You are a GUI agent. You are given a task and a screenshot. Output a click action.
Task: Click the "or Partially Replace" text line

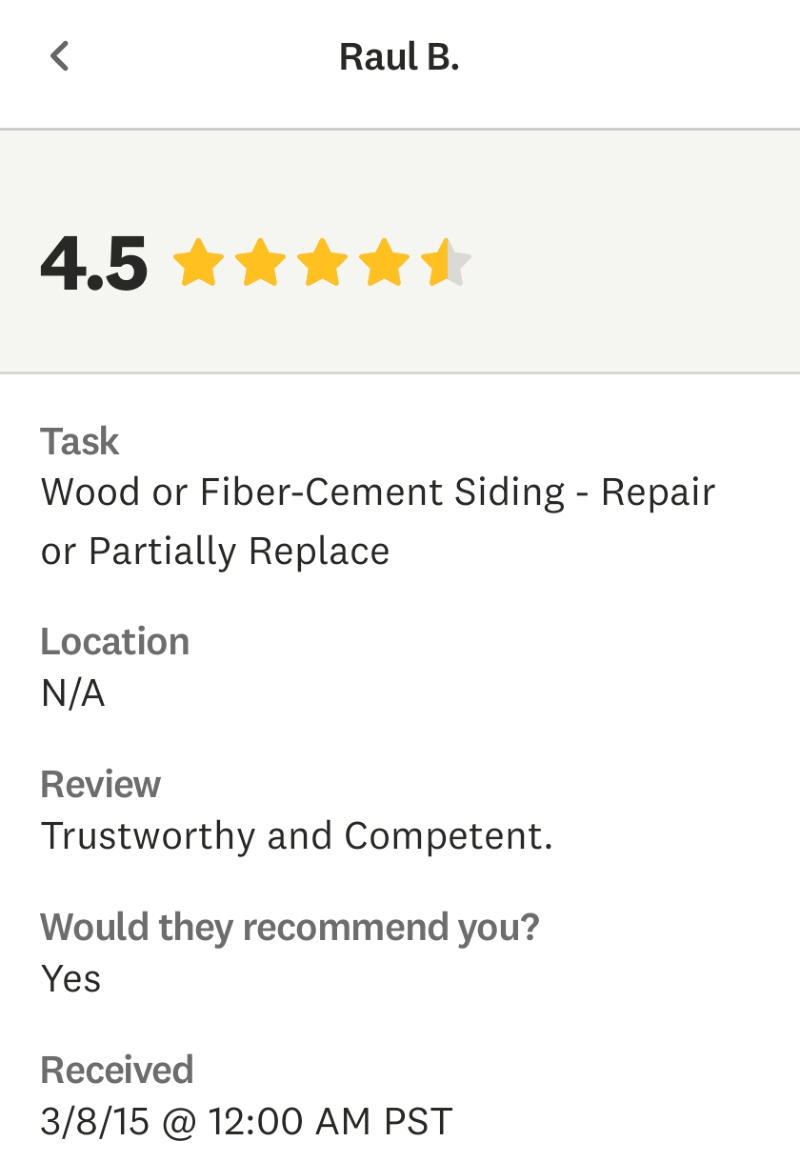215,551
